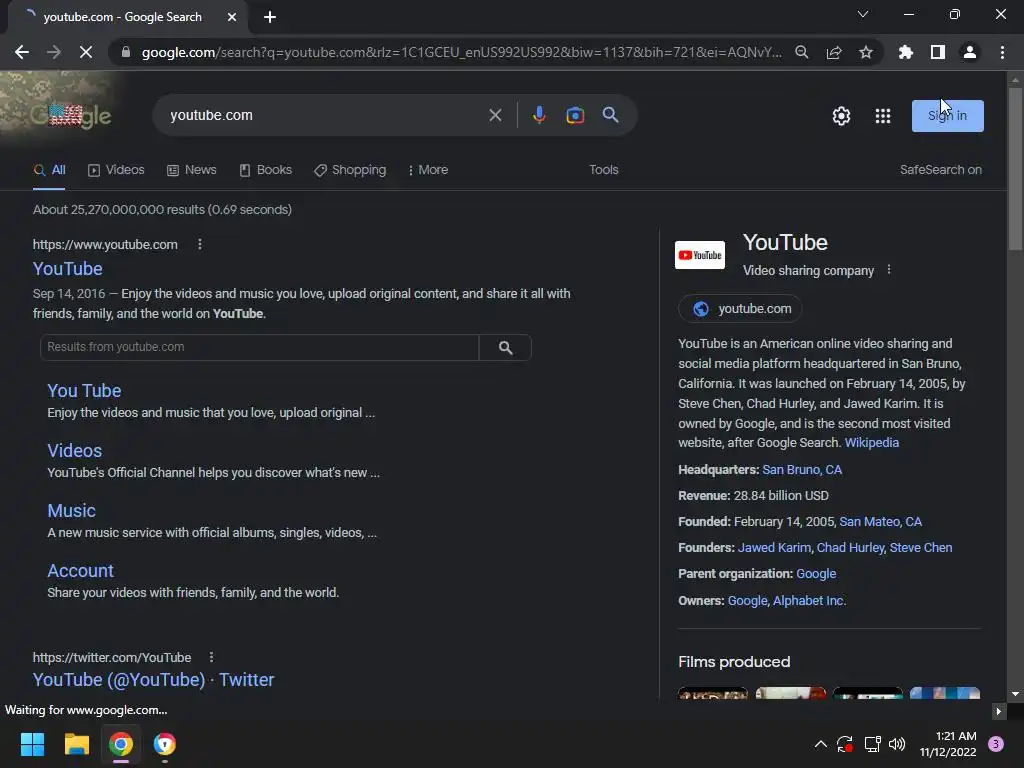The height and width of the screenshot is (768, 1024).
Task: Start voice search with the microphone icon
Action: point(539,115)
